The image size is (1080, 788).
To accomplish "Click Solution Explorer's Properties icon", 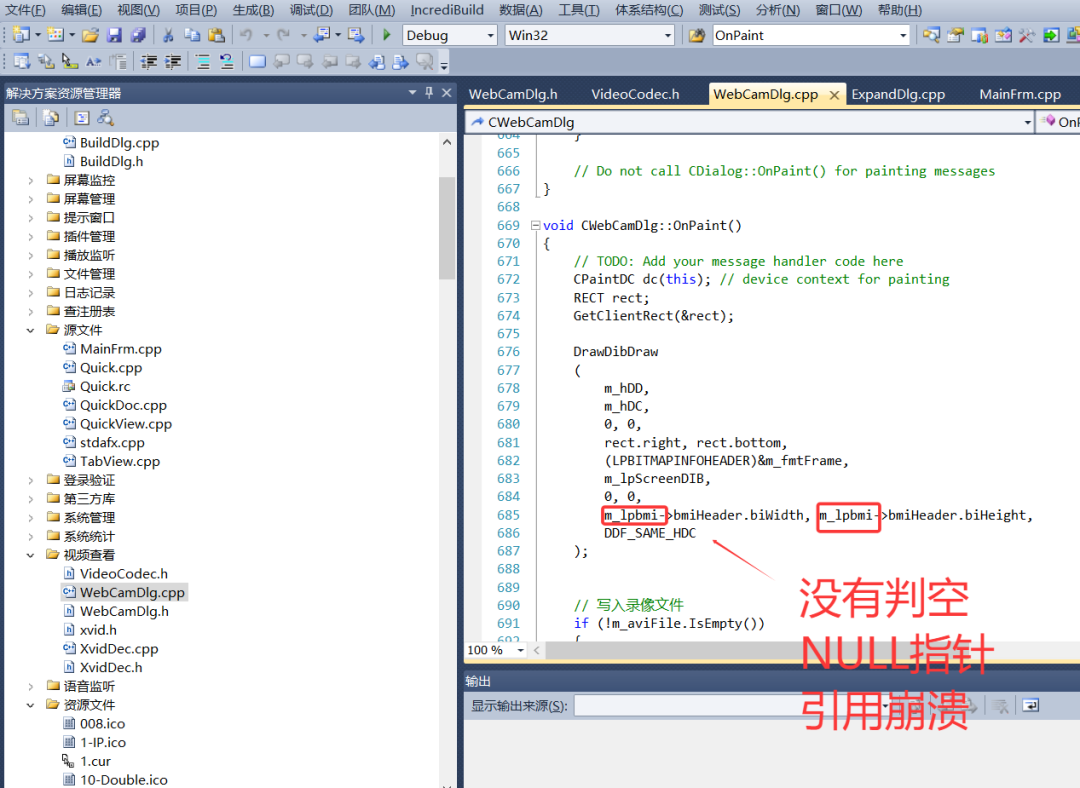I will [x=21, y=118].
